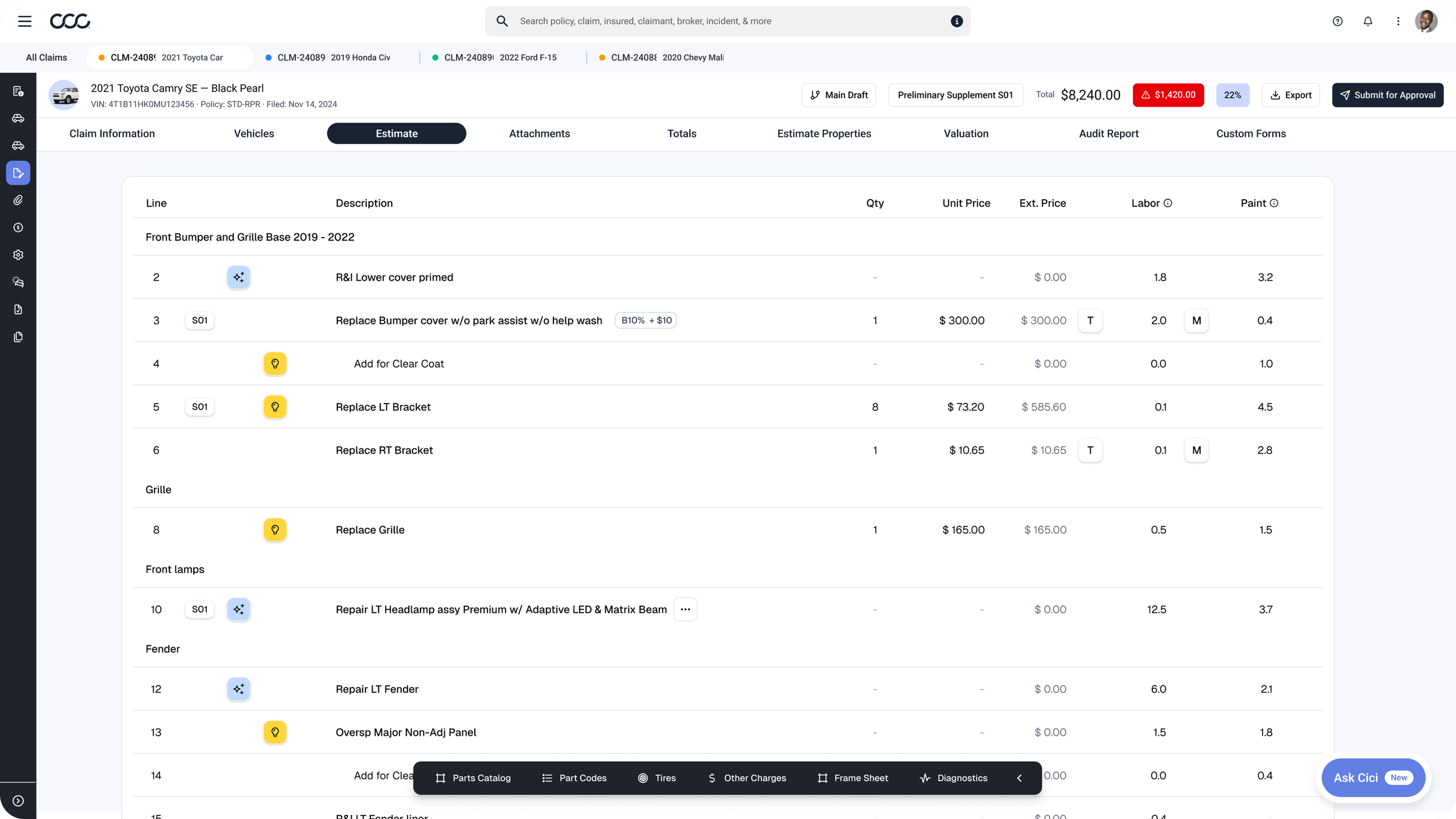Expand the sidebar with bottom arrow icon
This screenshot has width=1456, height=819.
[x=18, y=801]
